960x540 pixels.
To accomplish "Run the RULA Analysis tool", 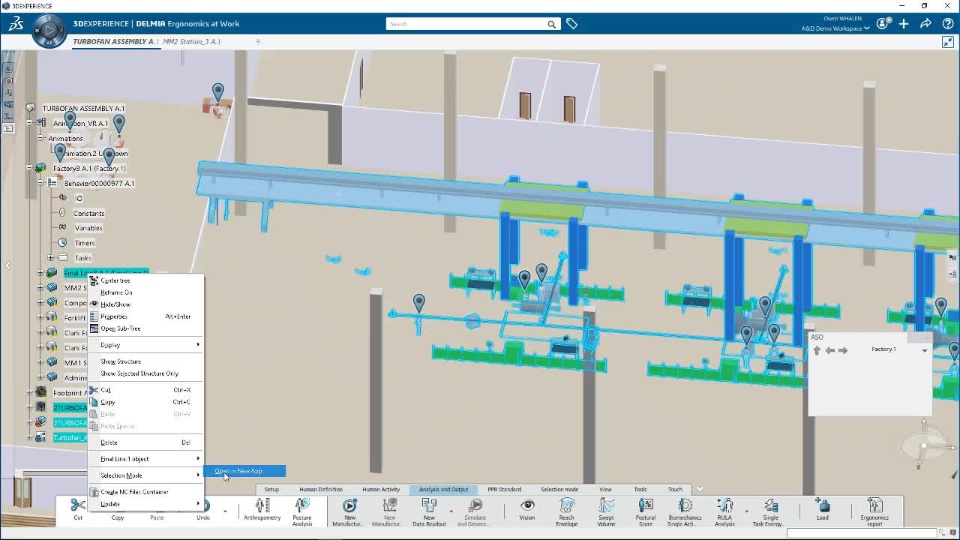I will (x=725, y=511).
